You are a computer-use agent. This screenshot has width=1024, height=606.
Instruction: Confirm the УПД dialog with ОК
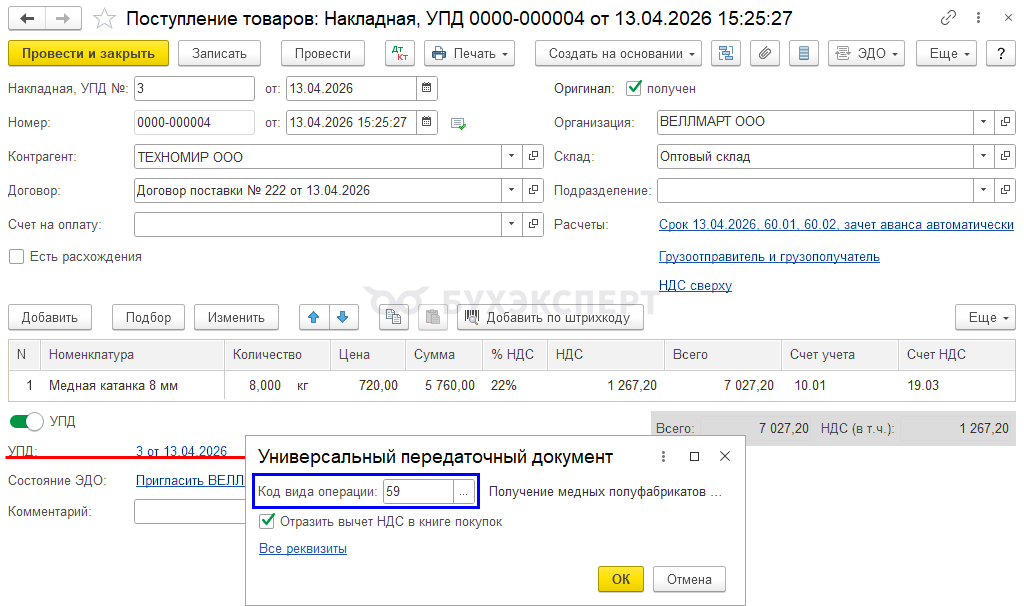tap(621, 579)
